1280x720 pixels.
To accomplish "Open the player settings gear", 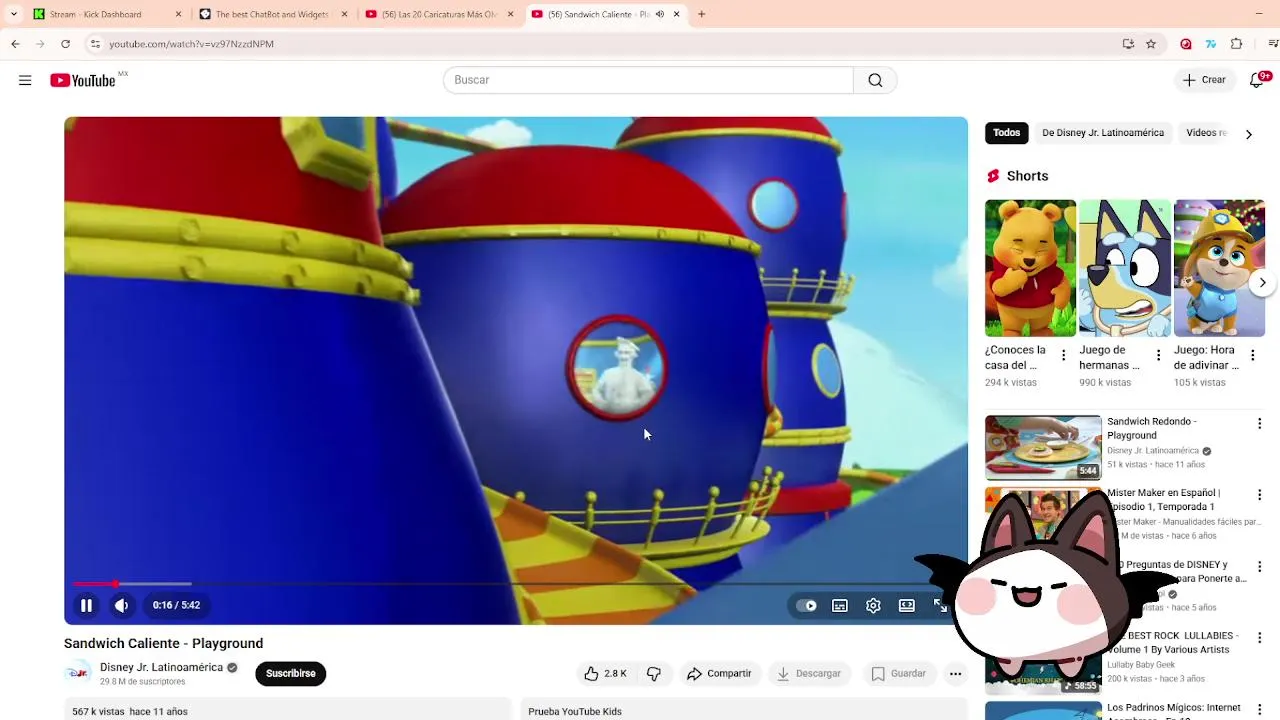I will [873, 605].
